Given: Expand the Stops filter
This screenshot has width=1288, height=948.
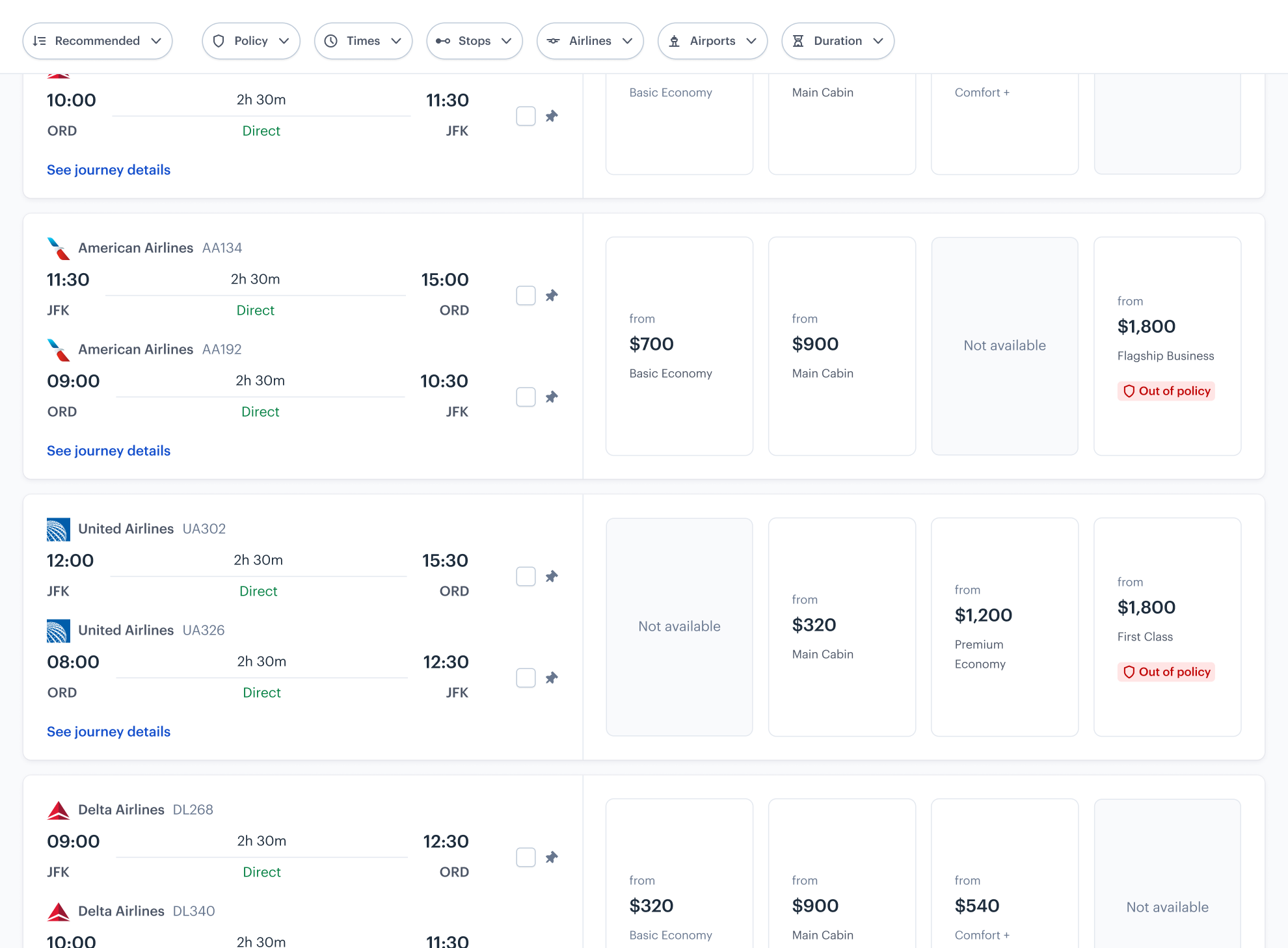Looking at the screenshot, I should tap(474, 41).
